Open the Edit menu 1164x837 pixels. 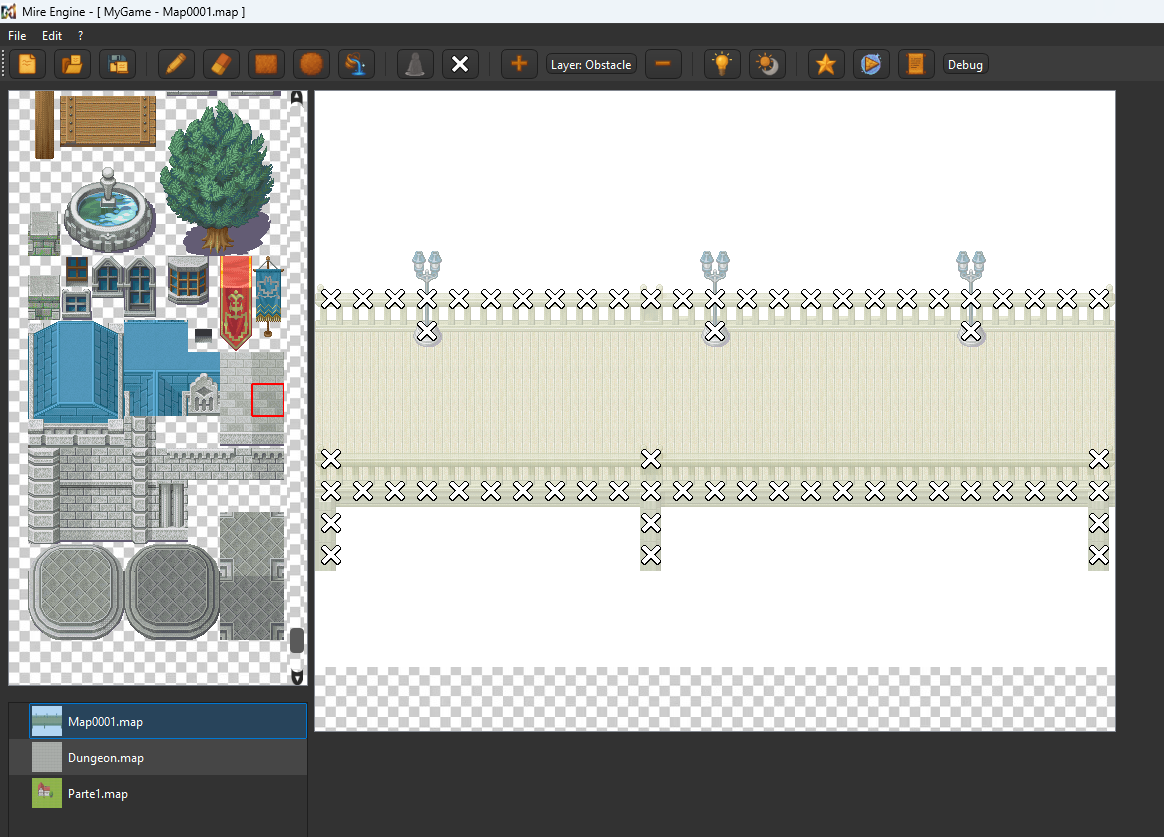(52, 36)
